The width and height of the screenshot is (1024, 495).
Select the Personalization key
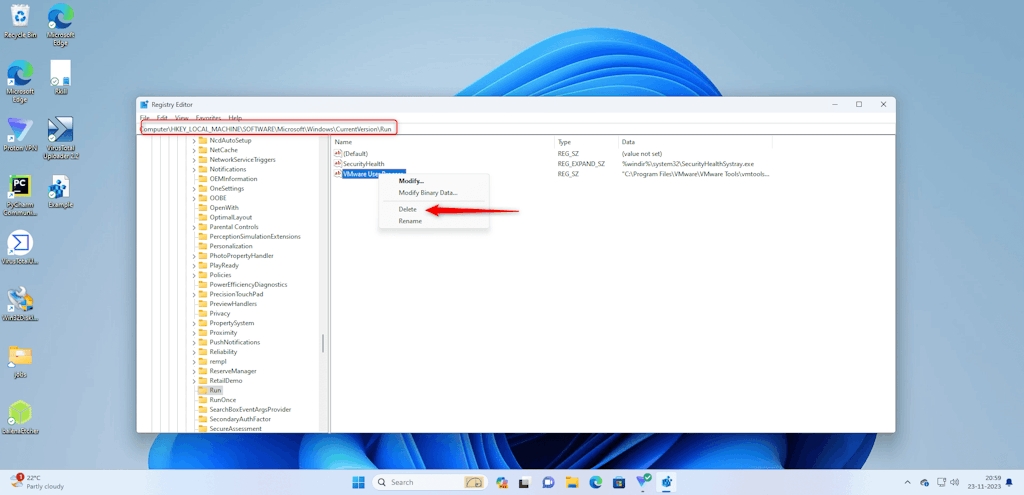coord(225,246)
